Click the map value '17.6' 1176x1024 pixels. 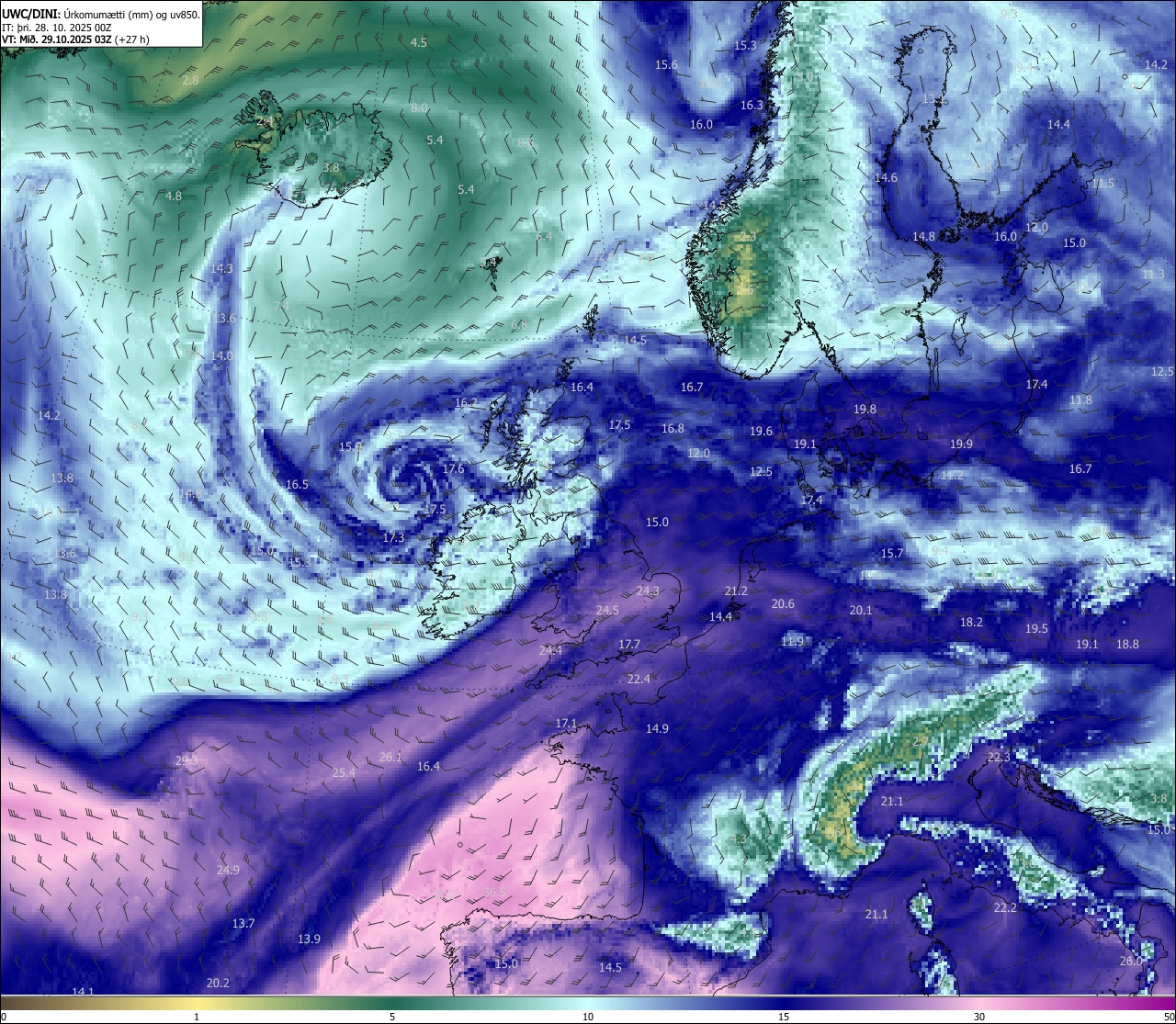(453, 469)
